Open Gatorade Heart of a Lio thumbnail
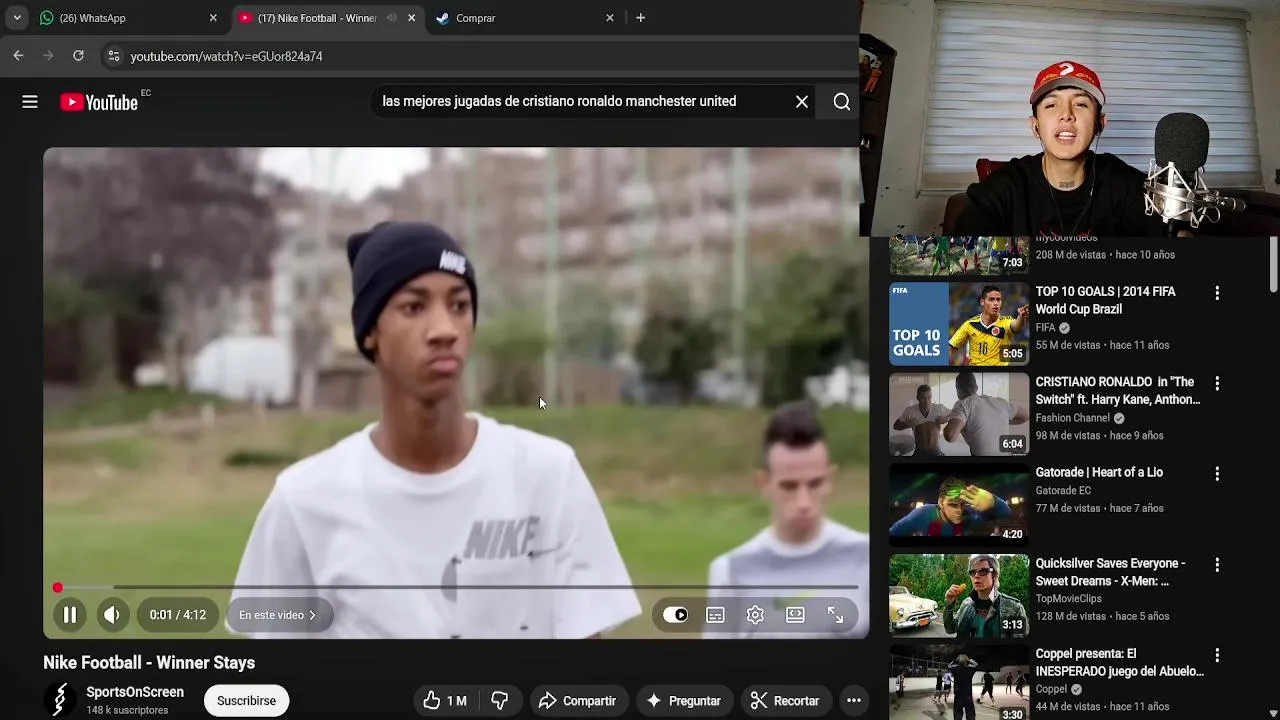The height and width of the screenshot is (720, 1280). pos(959,505)
